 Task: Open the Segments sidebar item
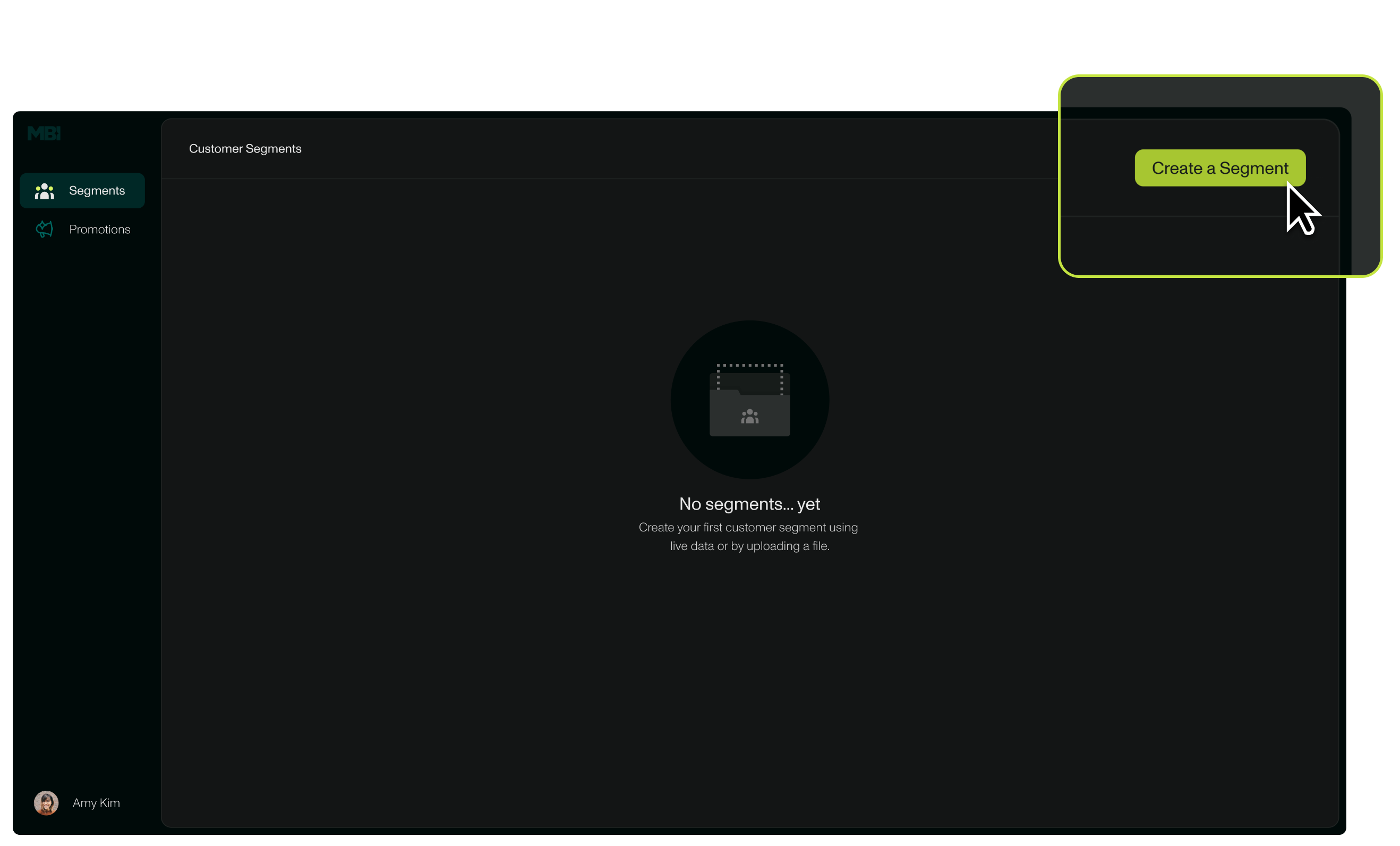97,191
